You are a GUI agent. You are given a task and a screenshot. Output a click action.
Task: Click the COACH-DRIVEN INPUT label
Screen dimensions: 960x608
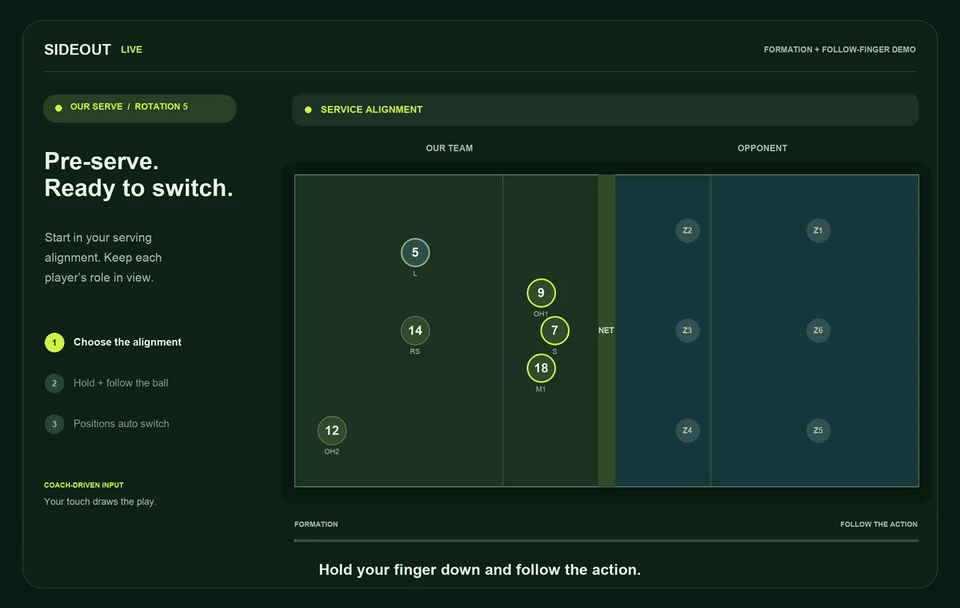click(x=84, y=485)
